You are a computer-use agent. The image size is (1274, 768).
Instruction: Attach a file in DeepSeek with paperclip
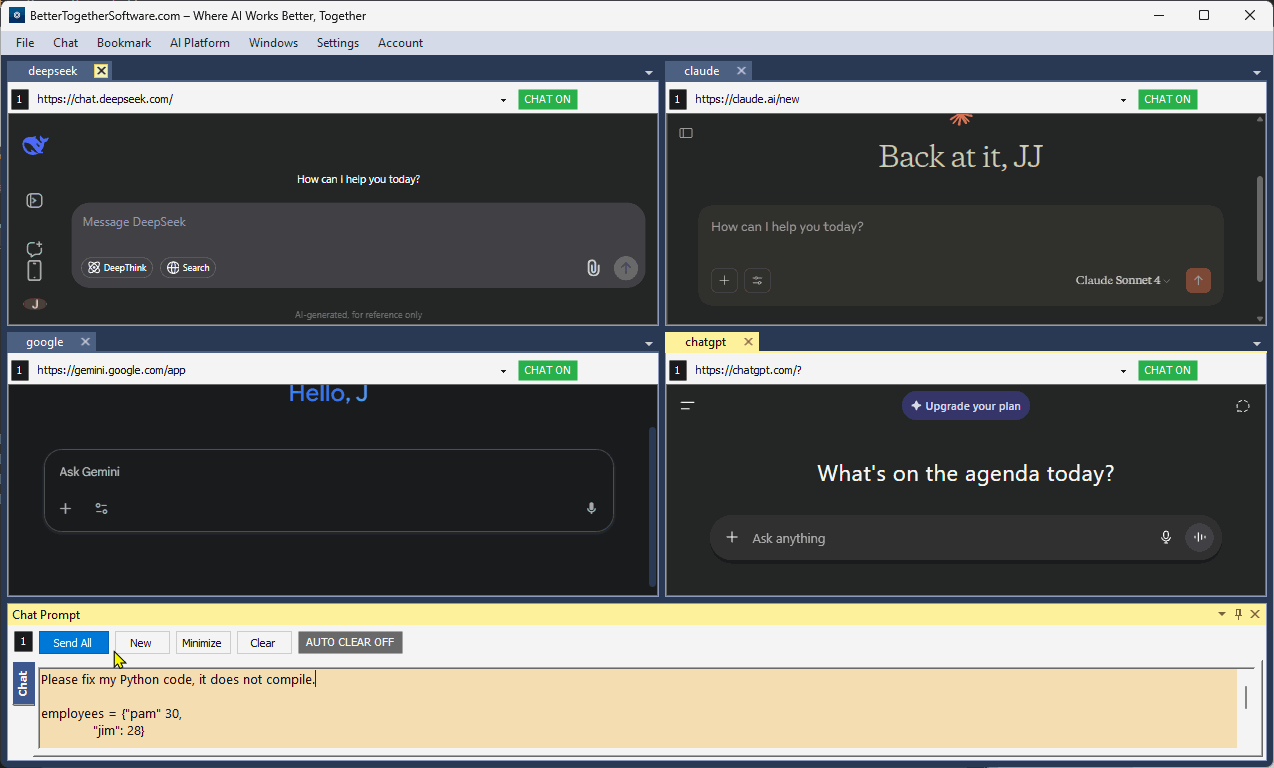coord(593,268)
